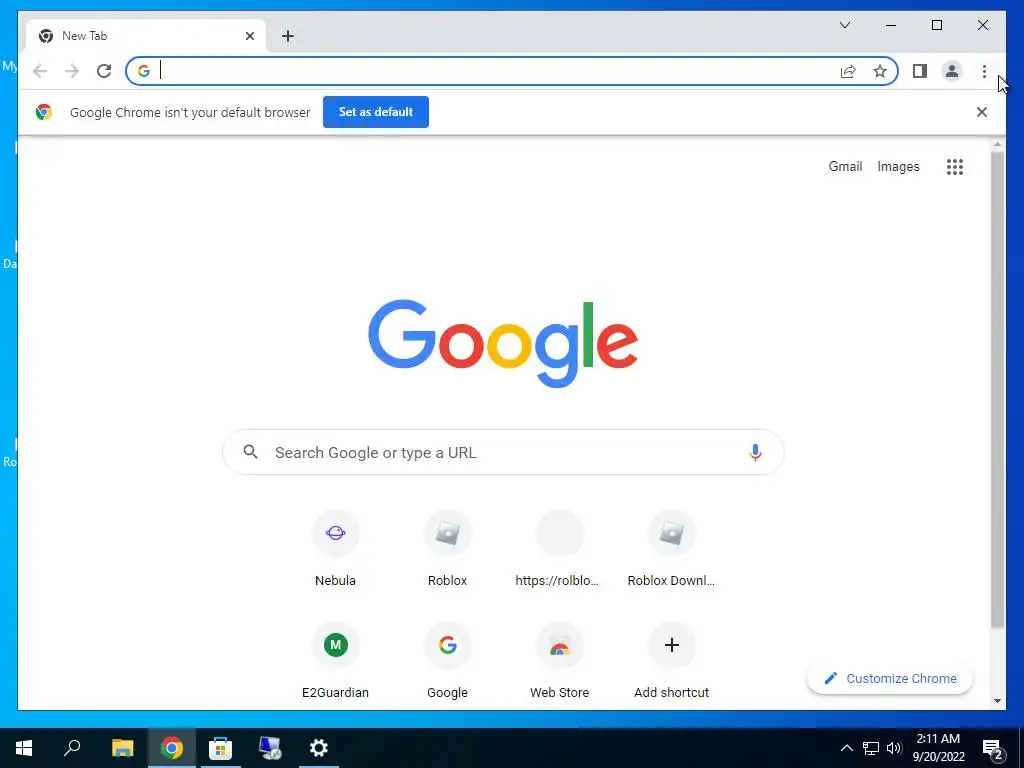
Task: Open taskbar search
Action: click(x=72, y=748)
